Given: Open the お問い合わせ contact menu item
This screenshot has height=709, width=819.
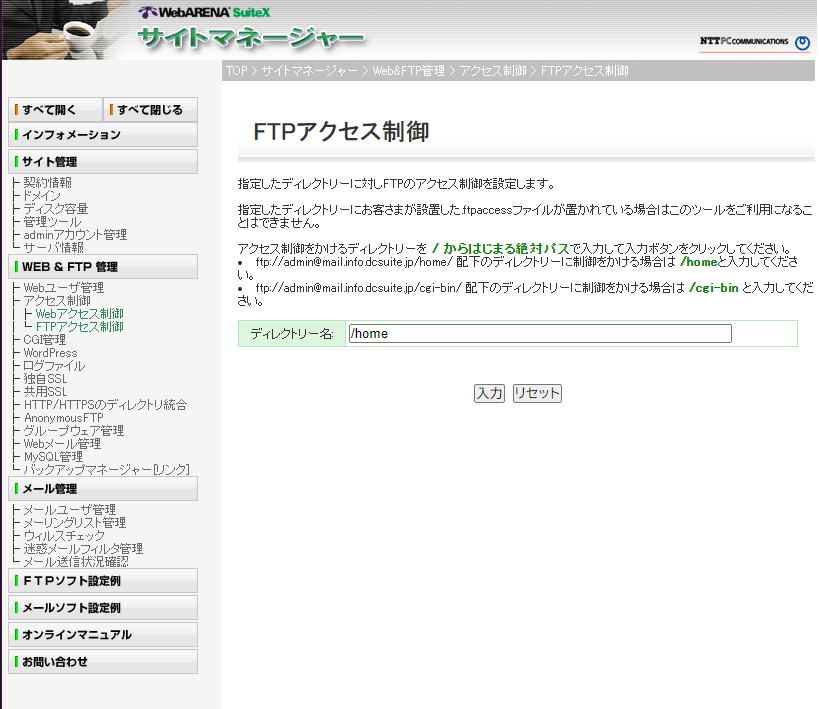Looking at the screenshot, I should (103, 662).
